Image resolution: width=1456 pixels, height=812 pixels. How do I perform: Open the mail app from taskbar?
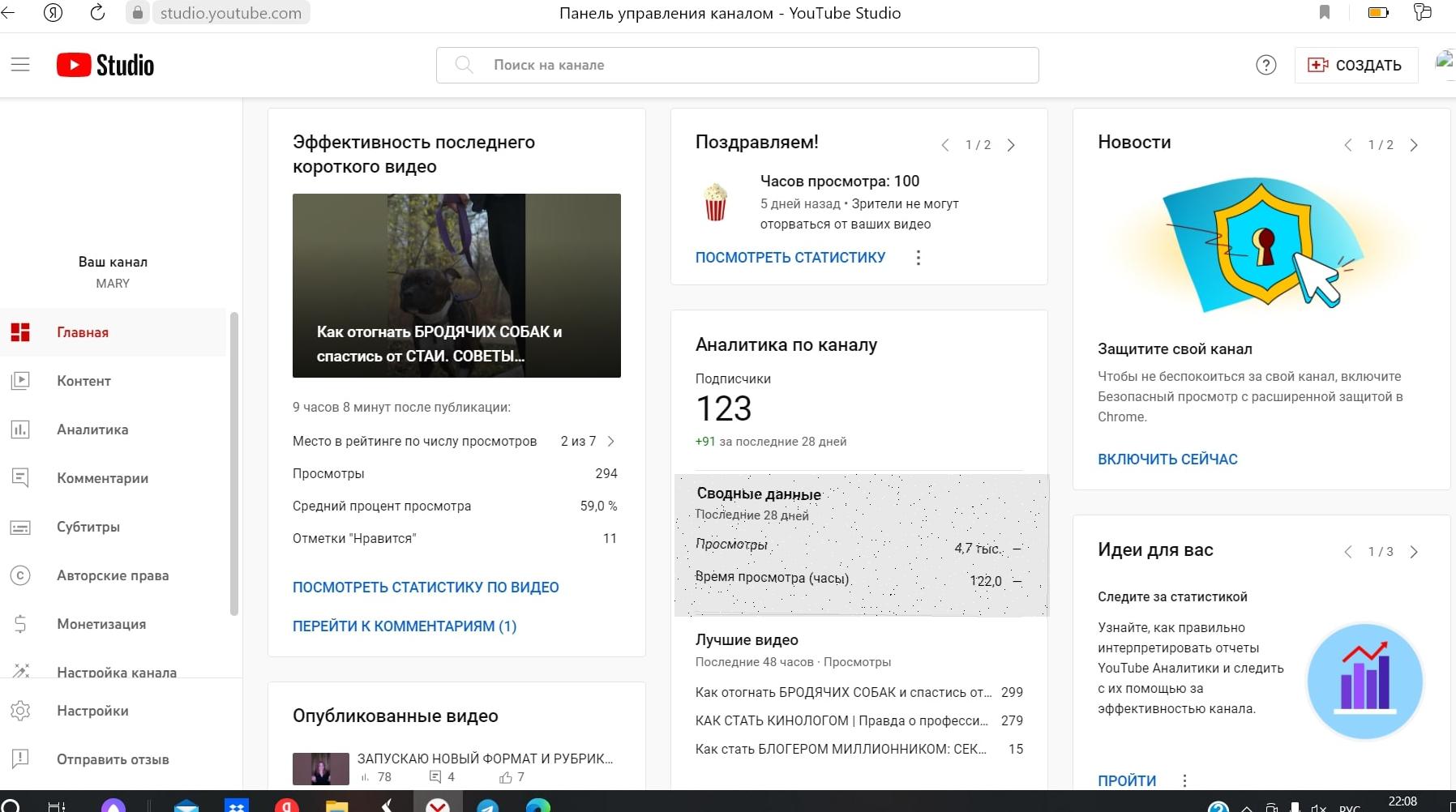pyautogui.click(x=186, y=806)
